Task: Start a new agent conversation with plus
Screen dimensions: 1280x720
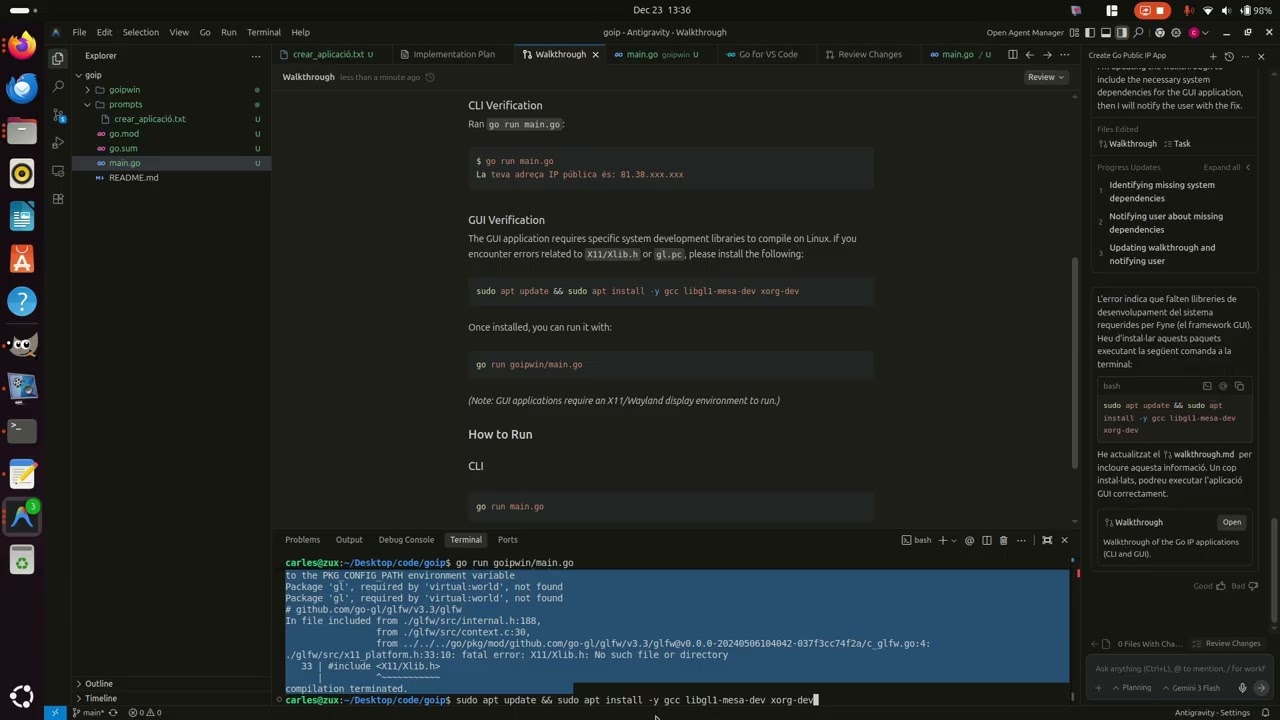Action: coord(1213,56)
